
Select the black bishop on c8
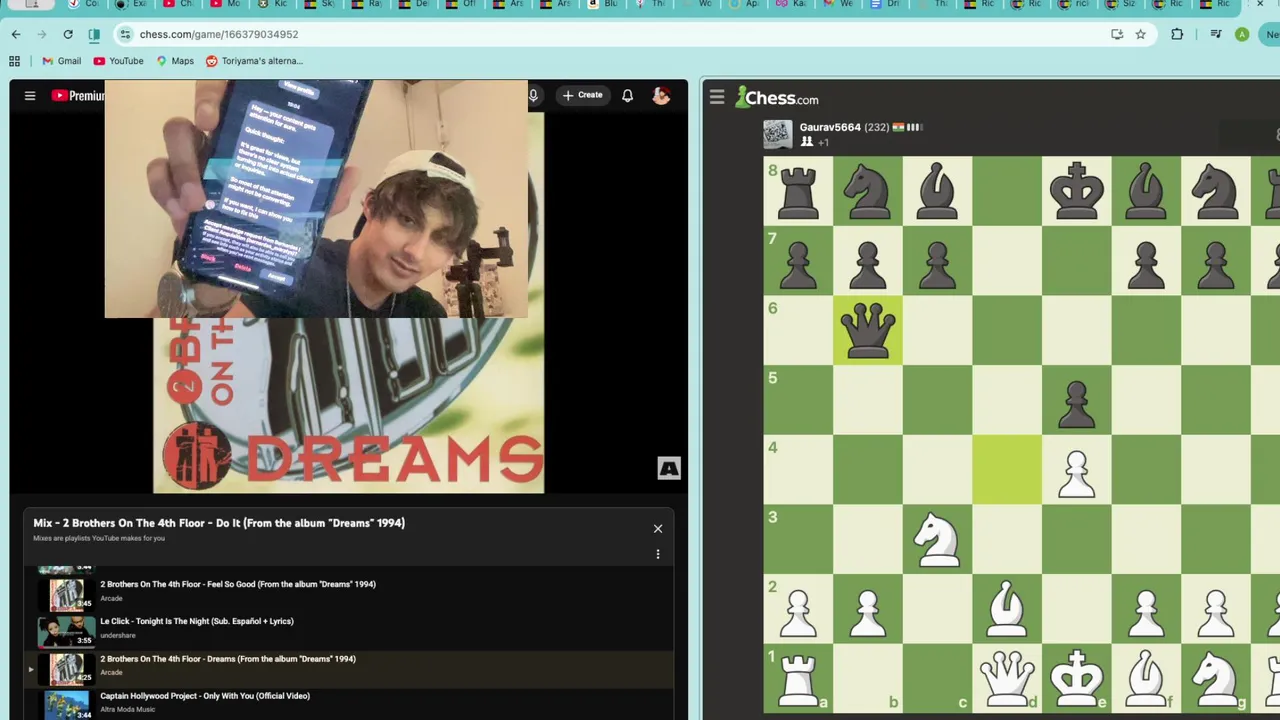(x=938, y=191)
